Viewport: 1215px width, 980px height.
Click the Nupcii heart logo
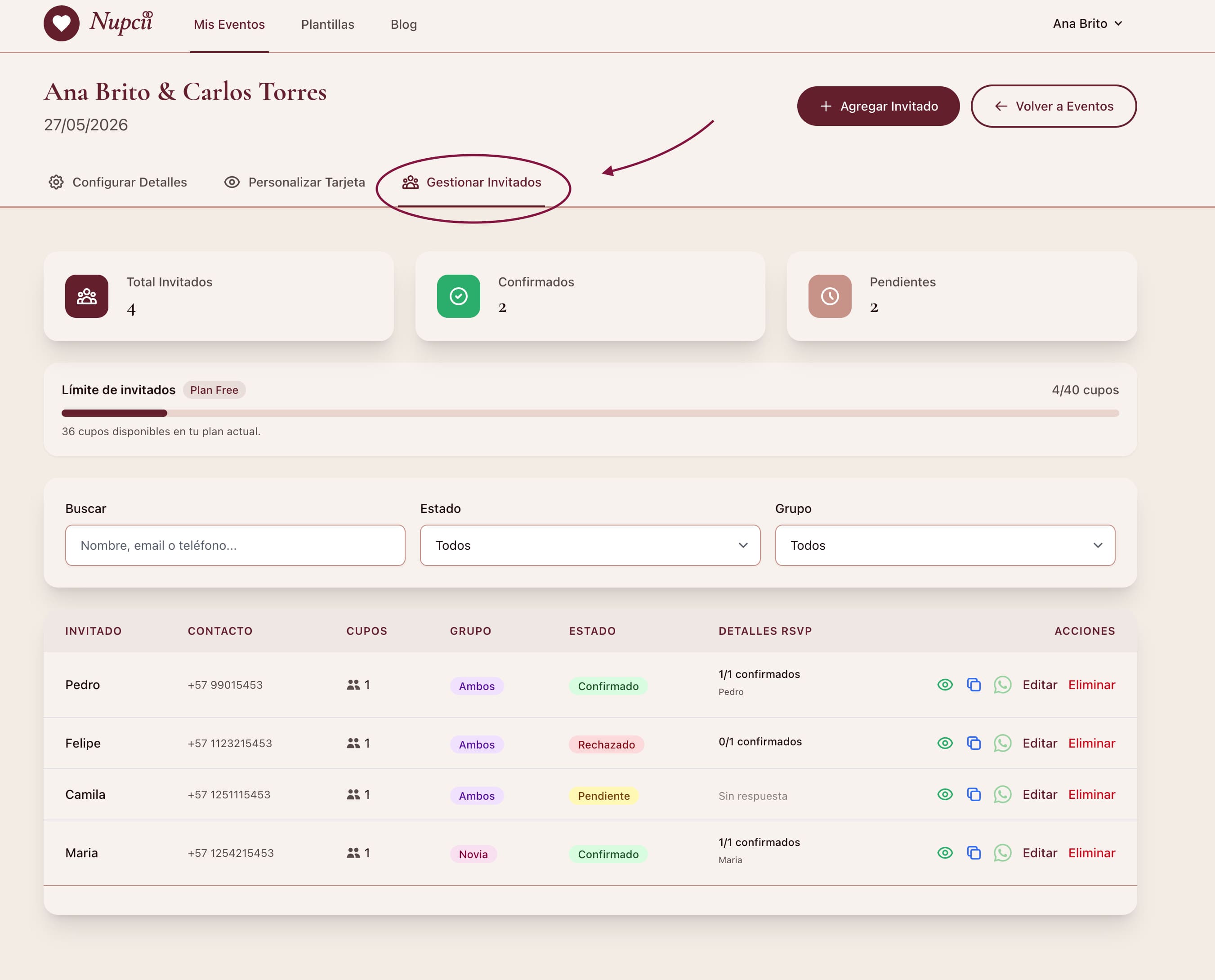[62, 24]
